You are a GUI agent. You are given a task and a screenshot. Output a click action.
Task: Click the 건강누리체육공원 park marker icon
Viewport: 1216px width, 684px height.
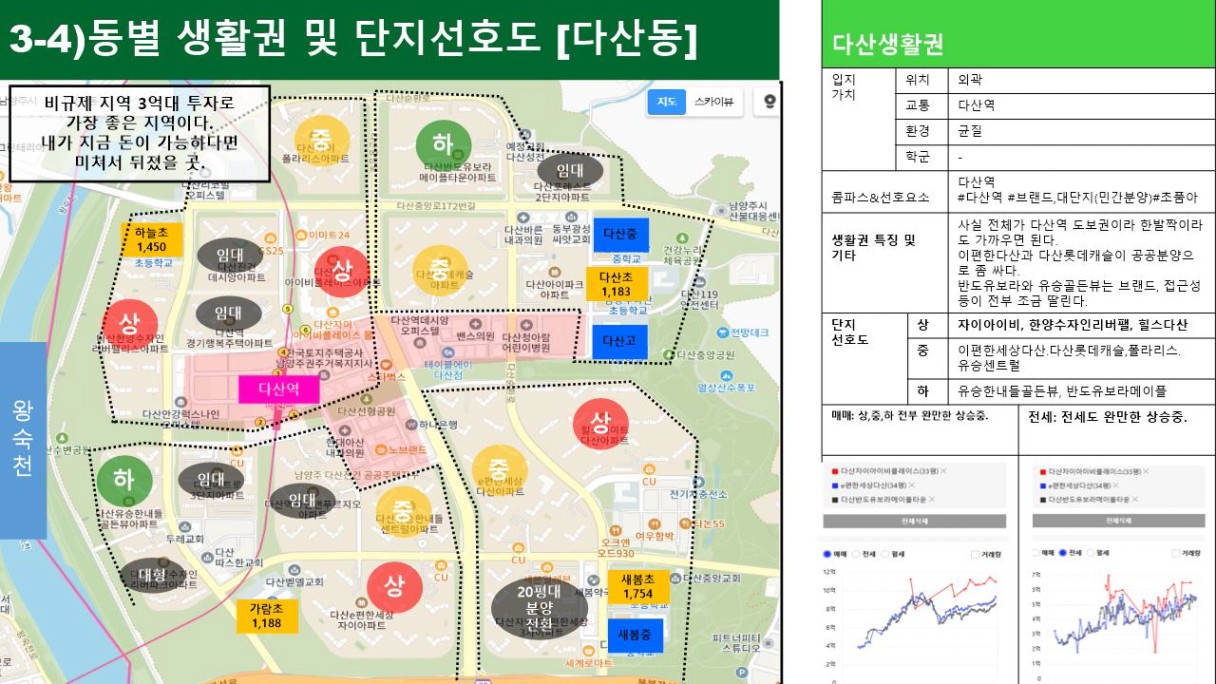[x=683, y=238]
